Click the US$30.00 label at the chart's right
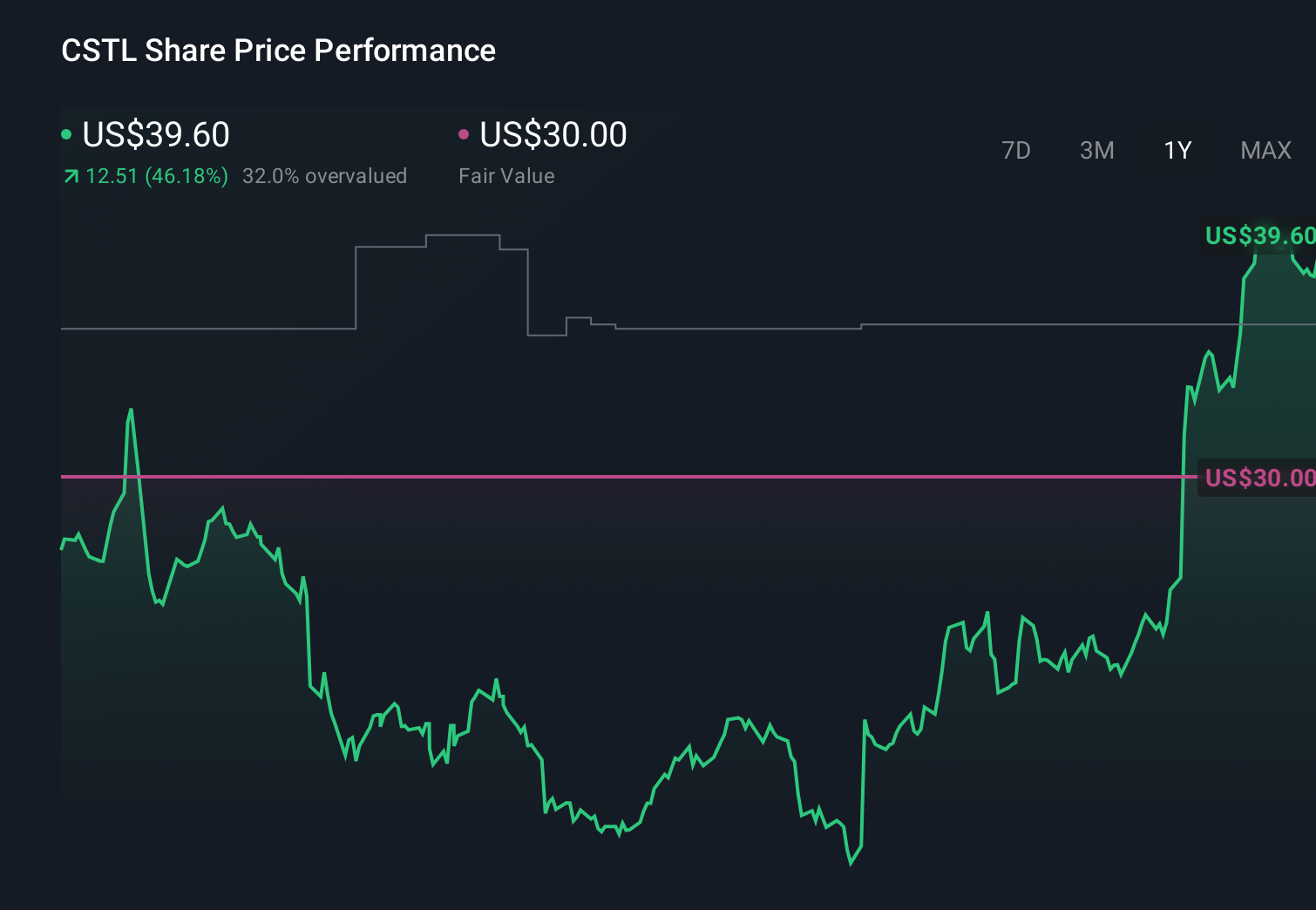 (1258, 478)
